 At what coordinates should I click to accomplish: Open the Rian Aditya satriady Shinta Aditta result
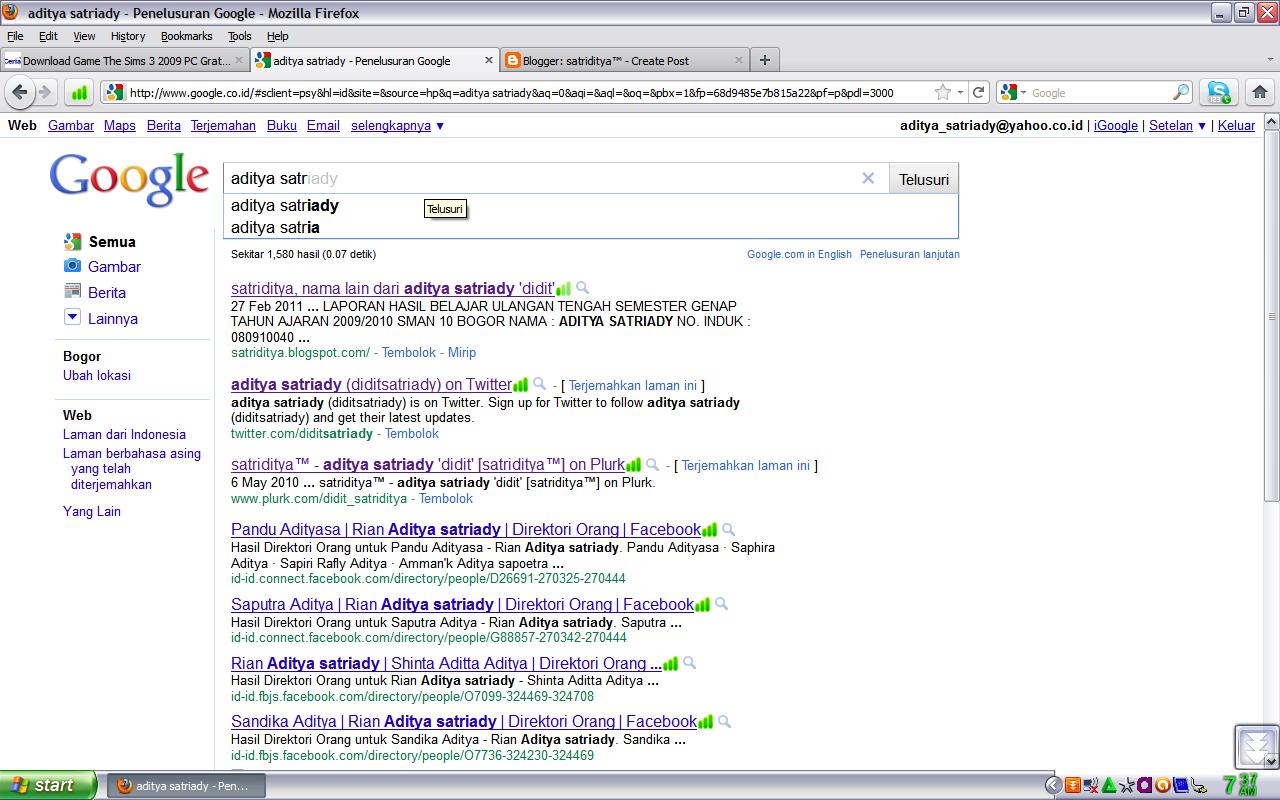(x=446, y=663)
